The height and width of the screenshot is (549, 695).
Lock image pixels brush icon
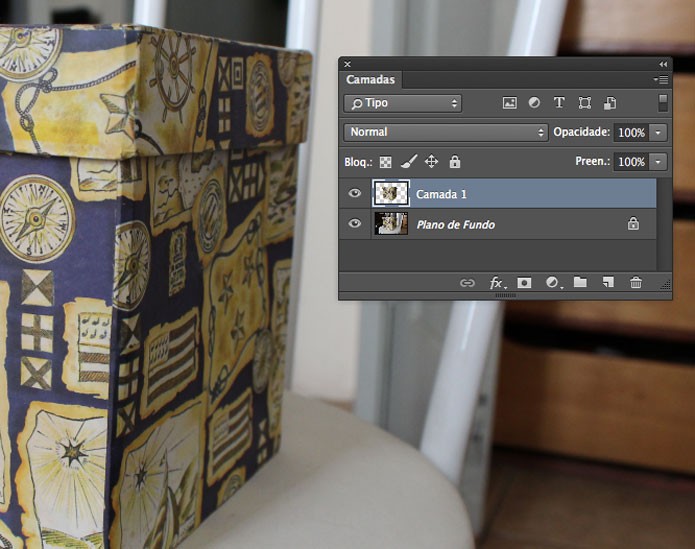click(x=409, y=162)
